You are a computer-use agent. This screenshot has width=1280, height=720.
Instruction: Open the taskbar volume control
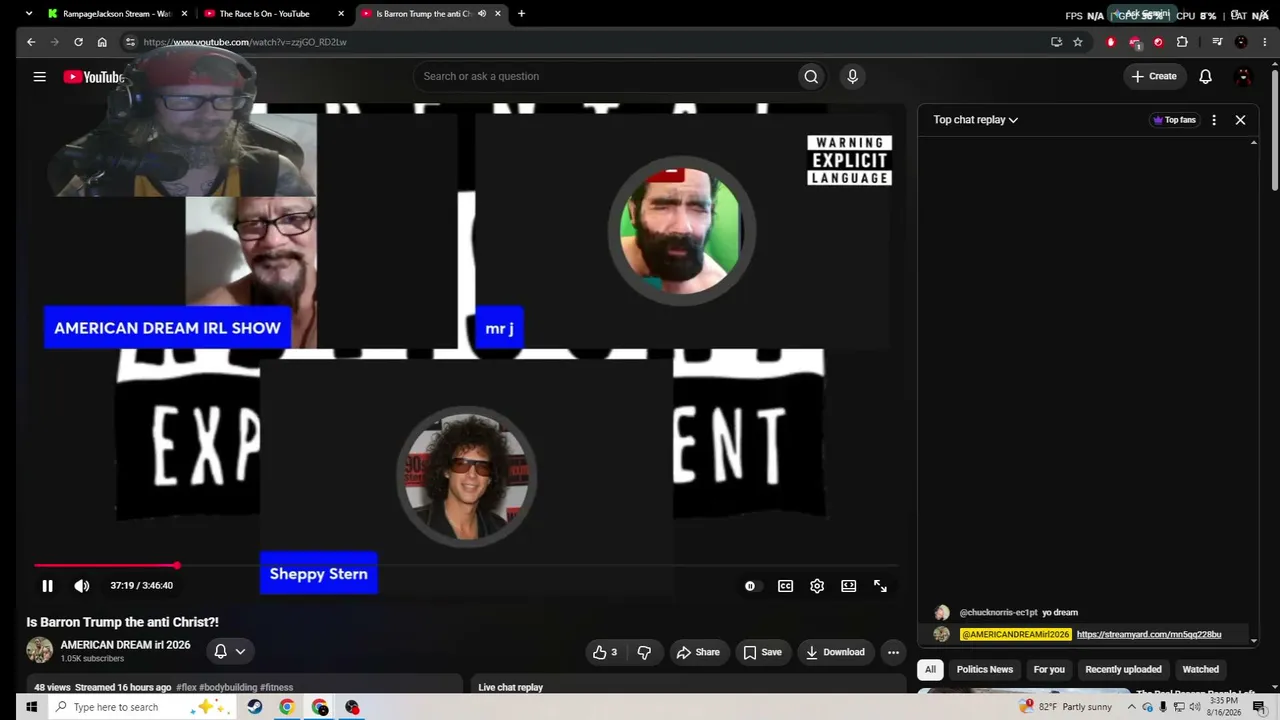click(1195, 707)
